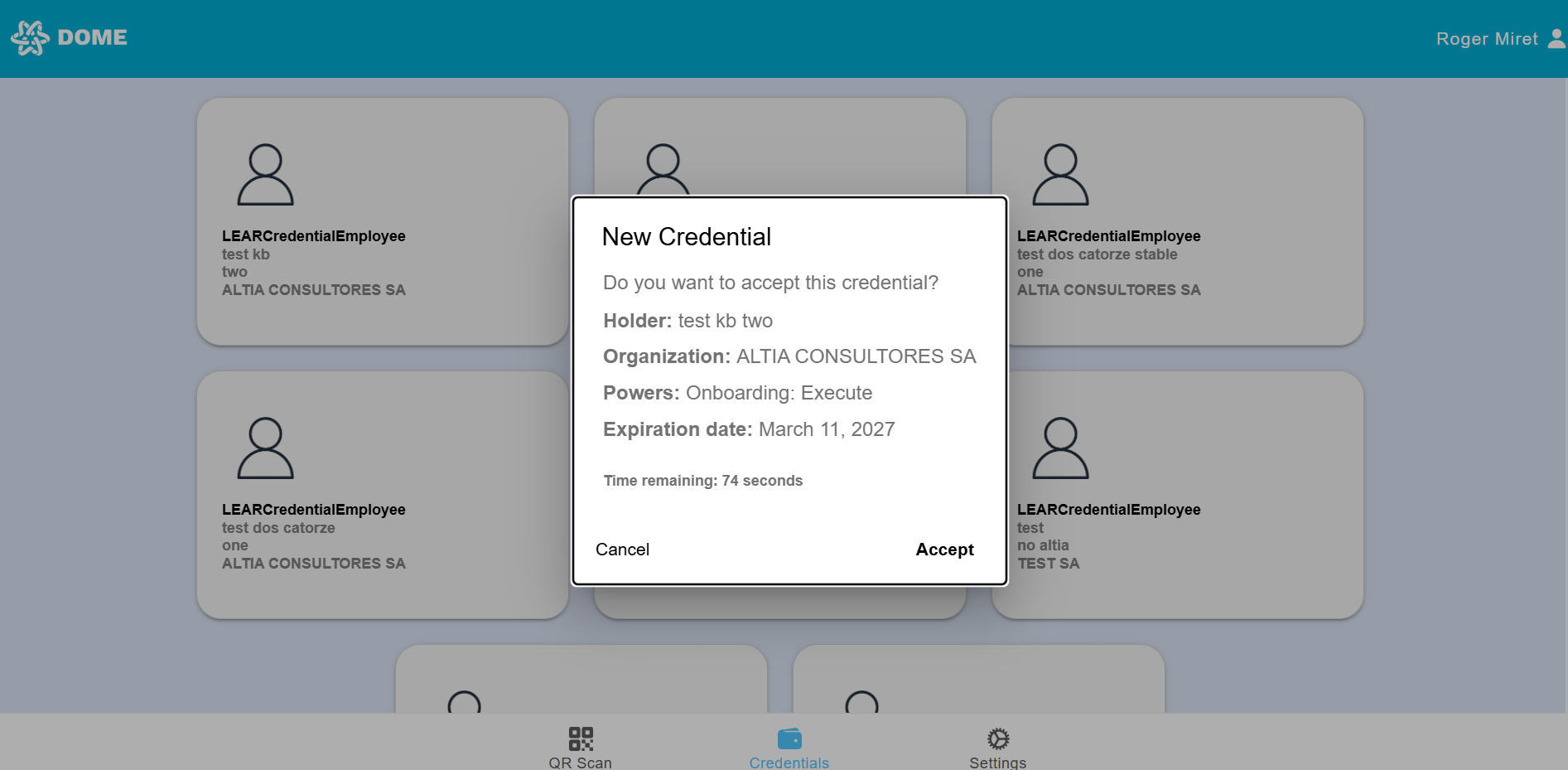Accept the new credential
Screen dimensions: 1568x770
[944, 550]
